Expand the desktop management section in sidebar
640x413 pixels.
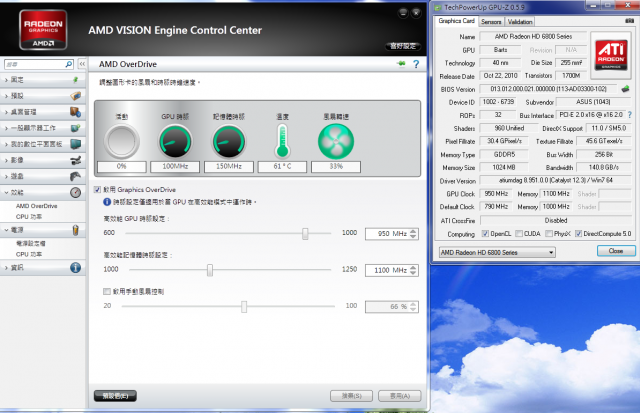point(6,112)
